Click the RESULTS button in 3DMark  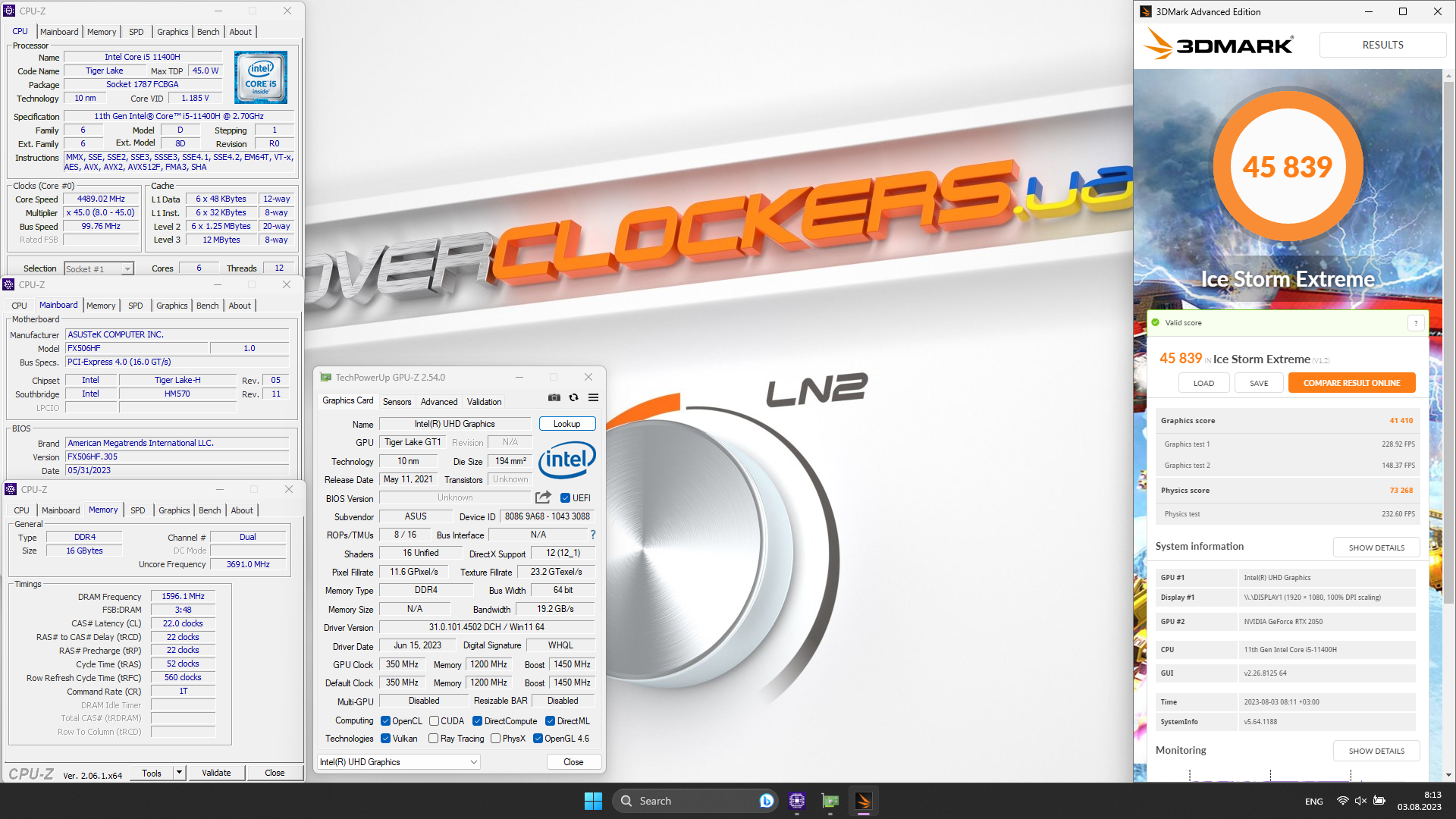pos(1382,45)
